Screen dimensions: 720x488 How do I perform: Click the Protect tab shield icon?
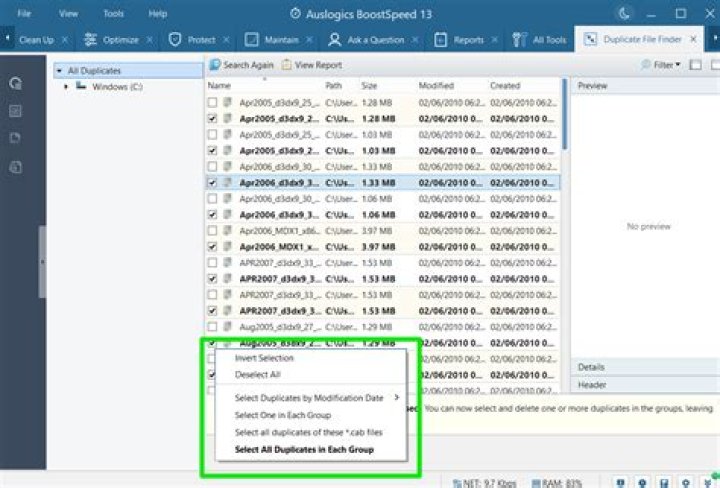coord(174,40)
